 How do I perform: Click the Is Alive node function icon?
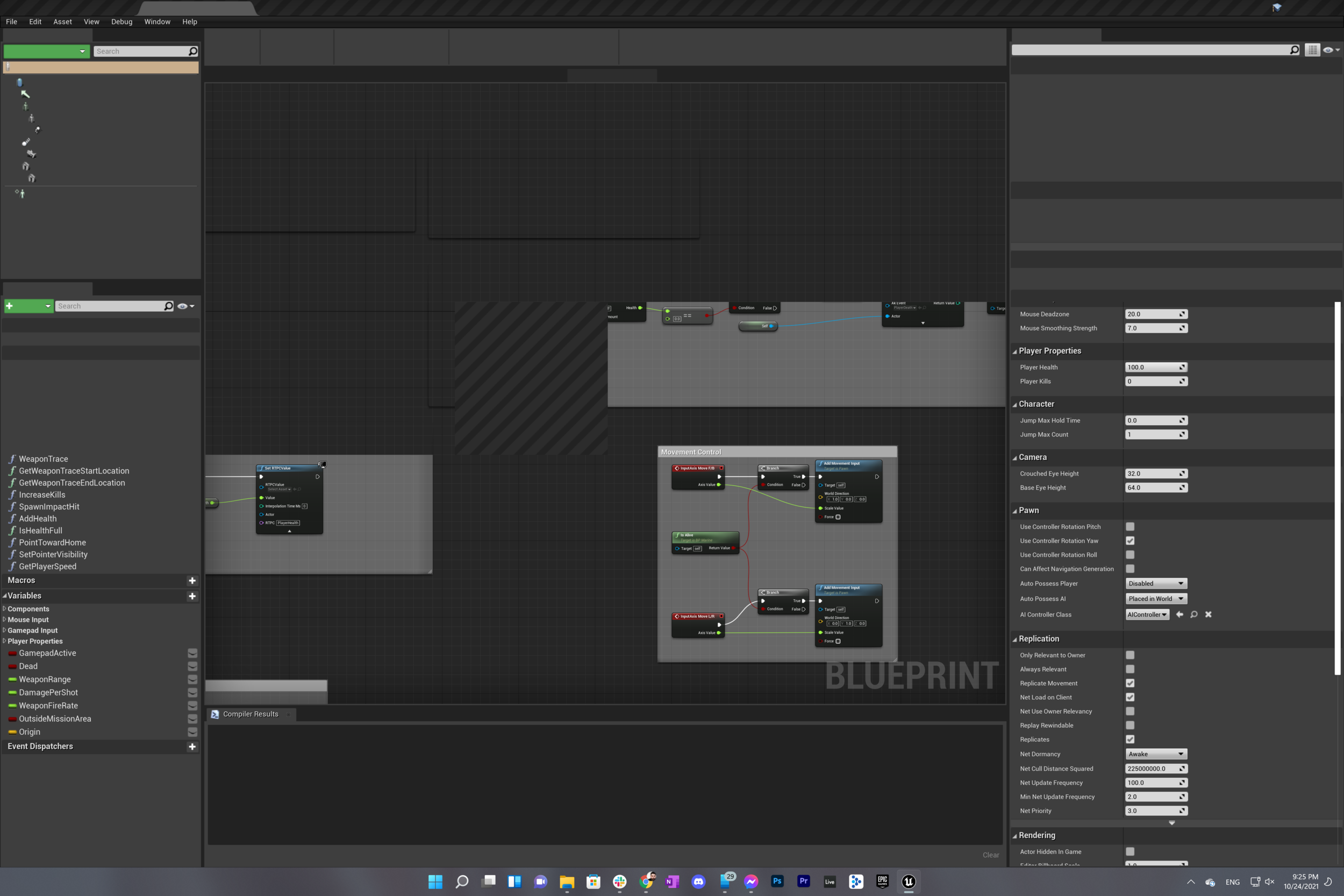[x=677, y=535]
